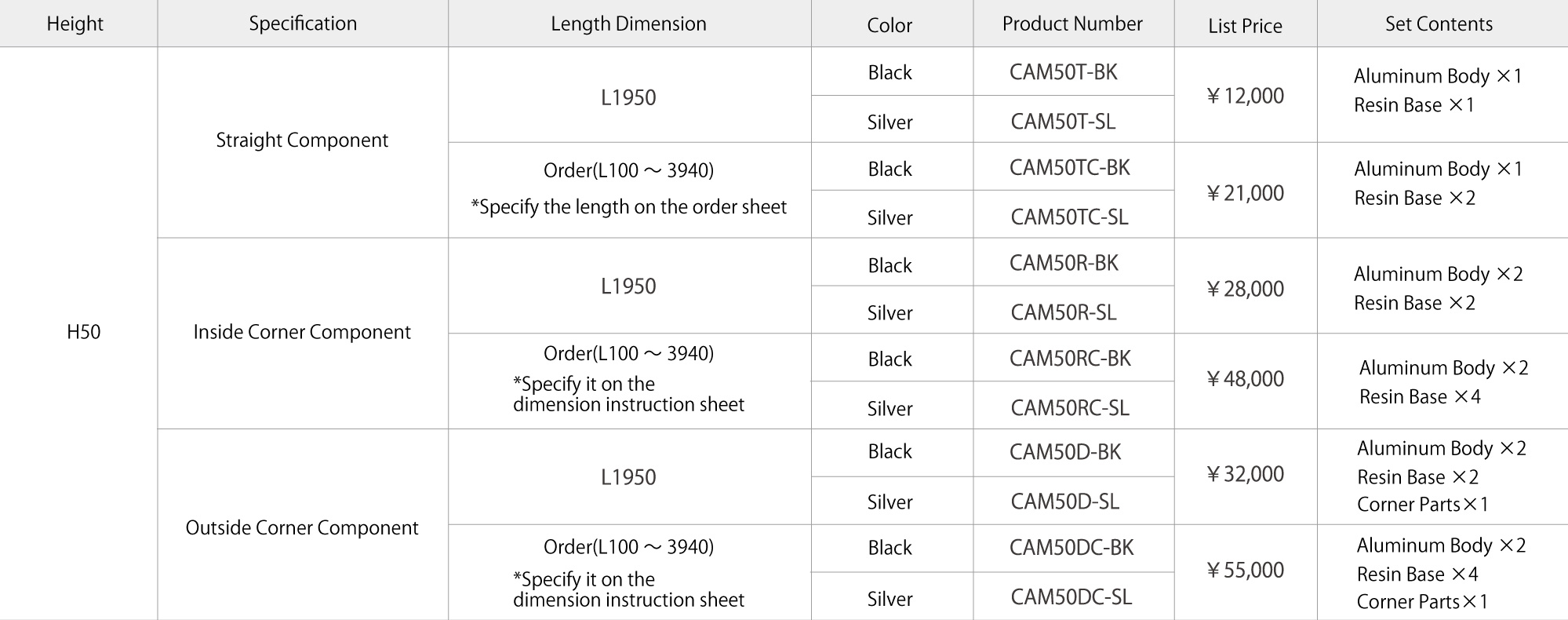Click the CAM50R-BK product number cell
The image size is (1568, 620).
1064,263
